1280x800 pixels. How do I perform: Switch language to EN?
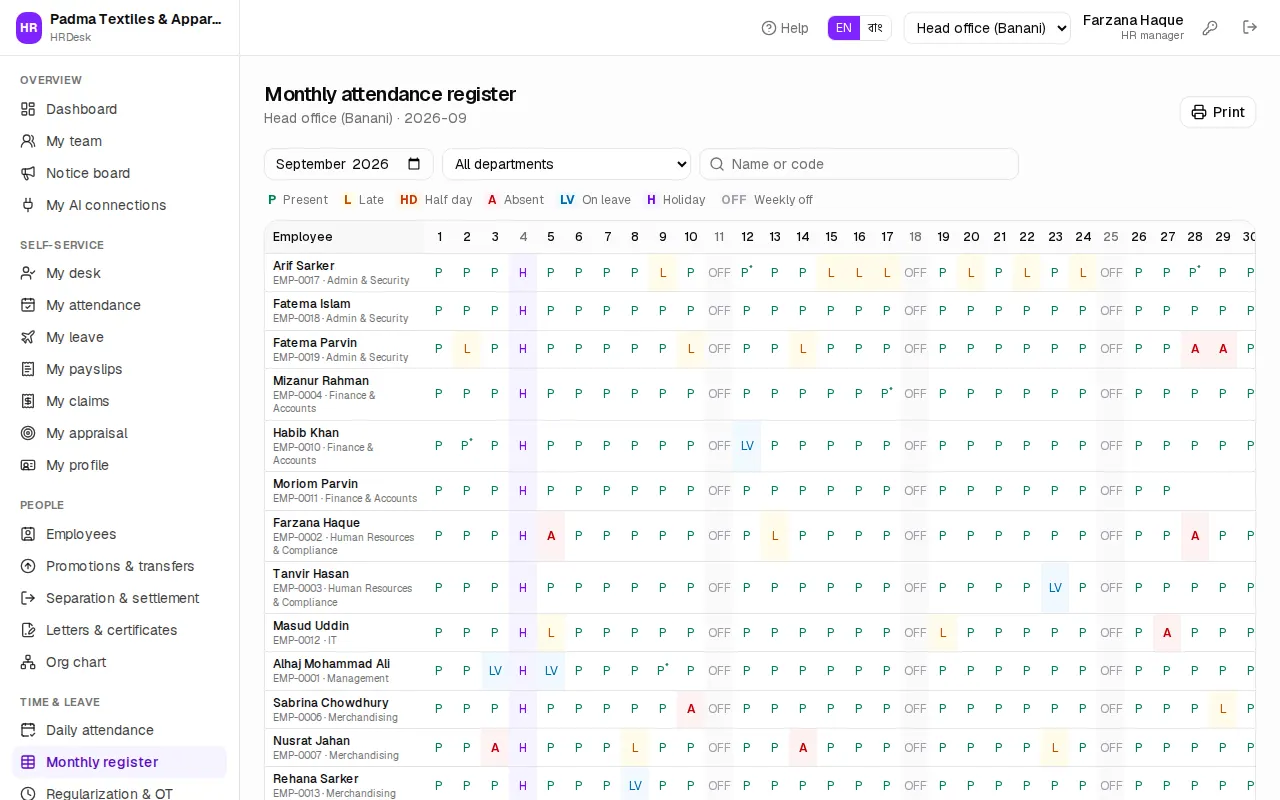click(844, 28)
